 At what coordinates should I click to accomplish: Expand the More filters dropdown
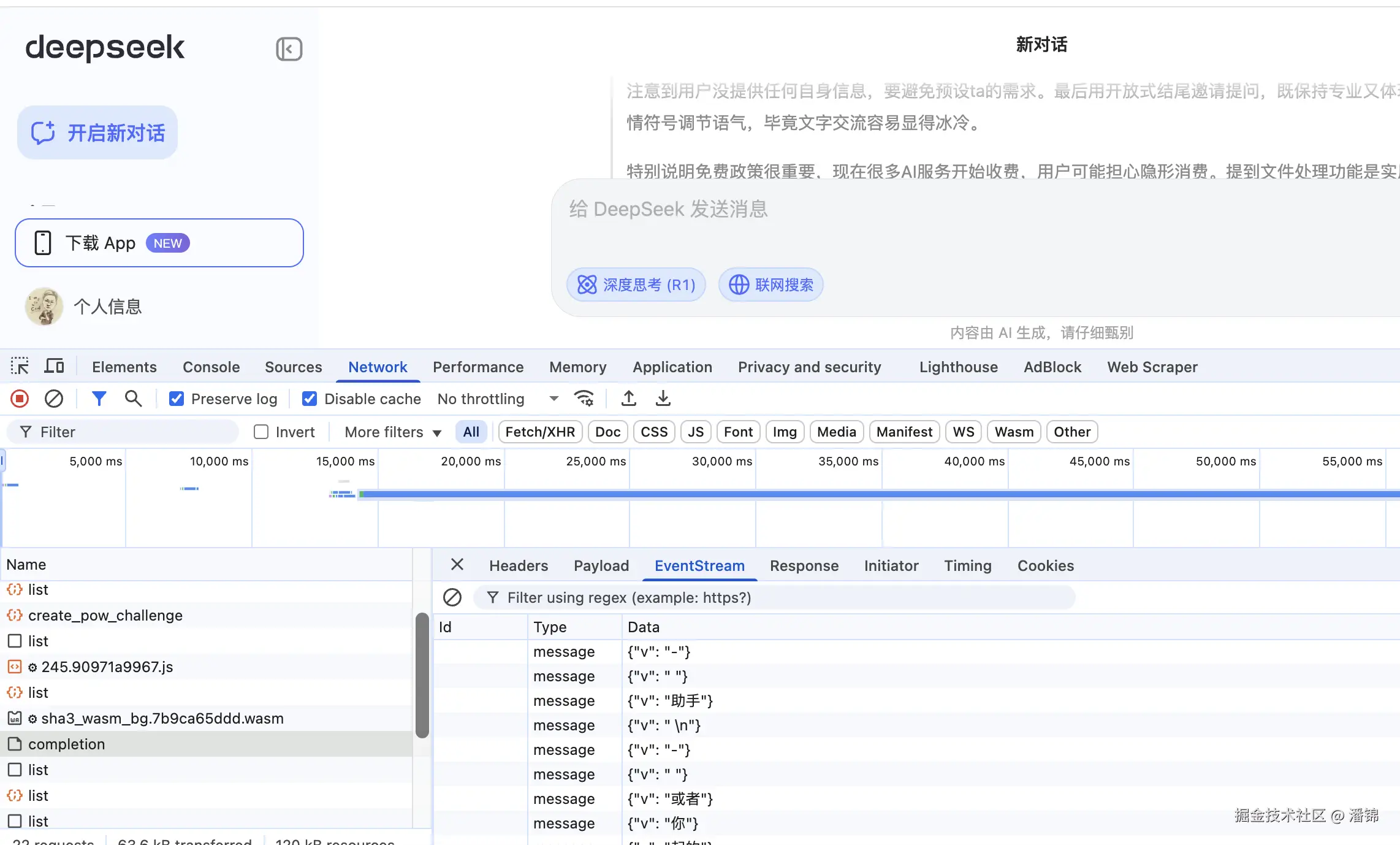393,432
